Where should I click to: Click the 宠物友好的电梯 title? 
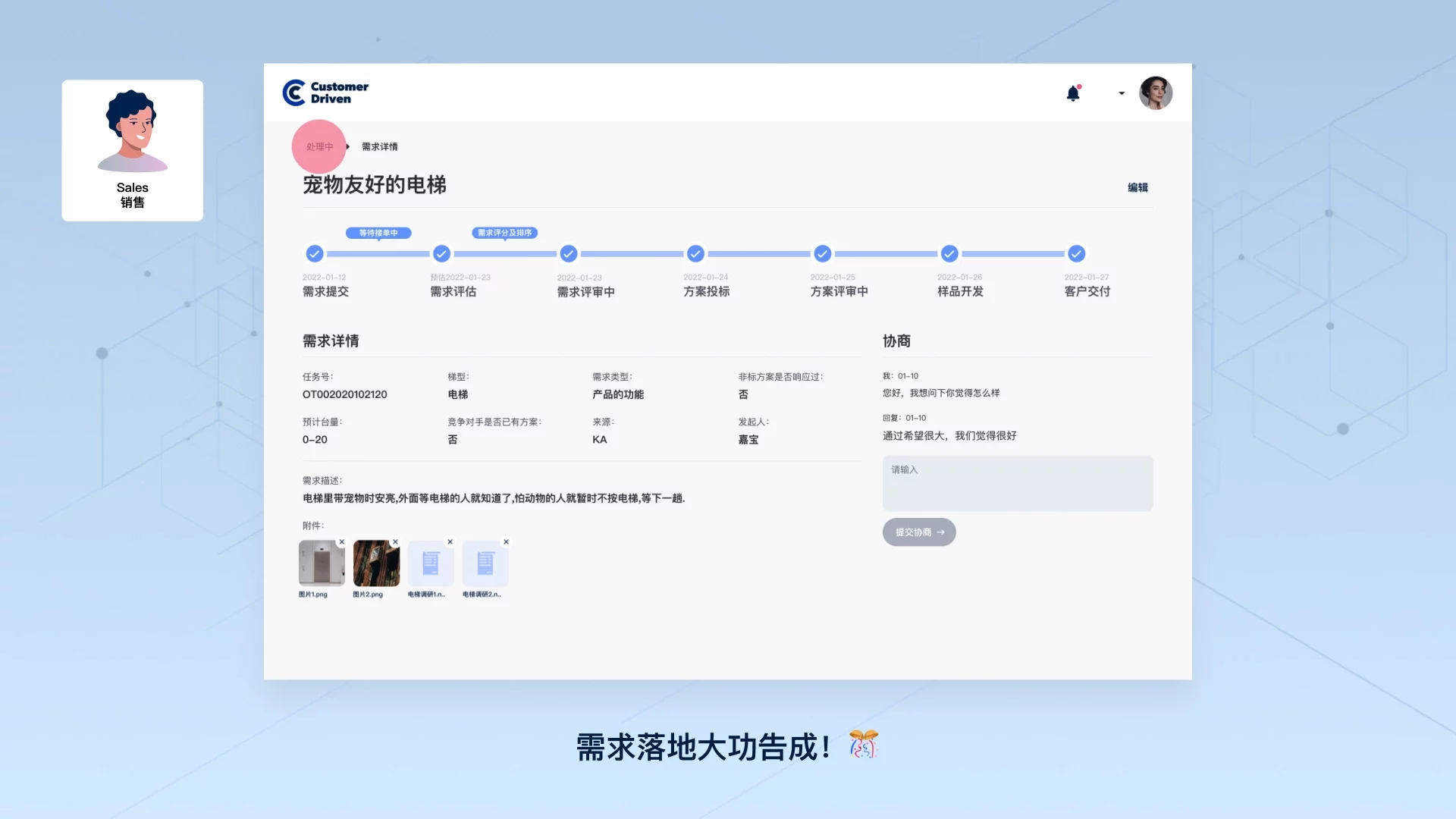[x=375, y=184]
